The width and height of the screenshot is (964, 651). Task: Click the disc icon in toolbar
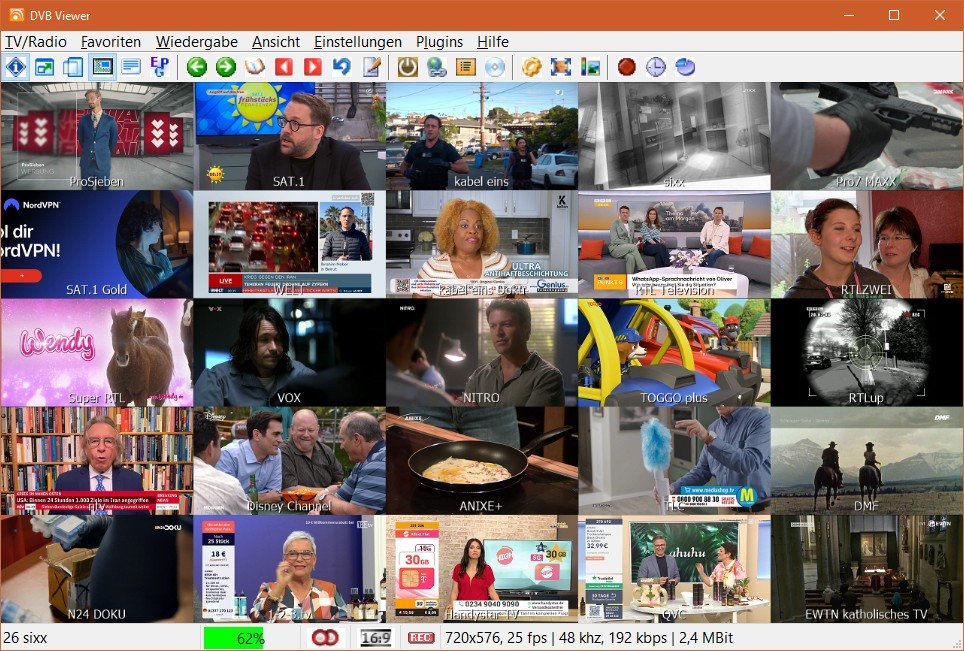tap(494, 67)
